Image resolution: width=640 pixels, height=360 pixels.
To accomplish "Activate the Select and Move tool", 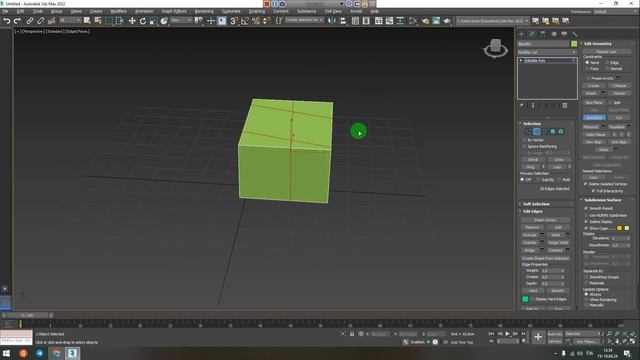I will coord(132,21).
